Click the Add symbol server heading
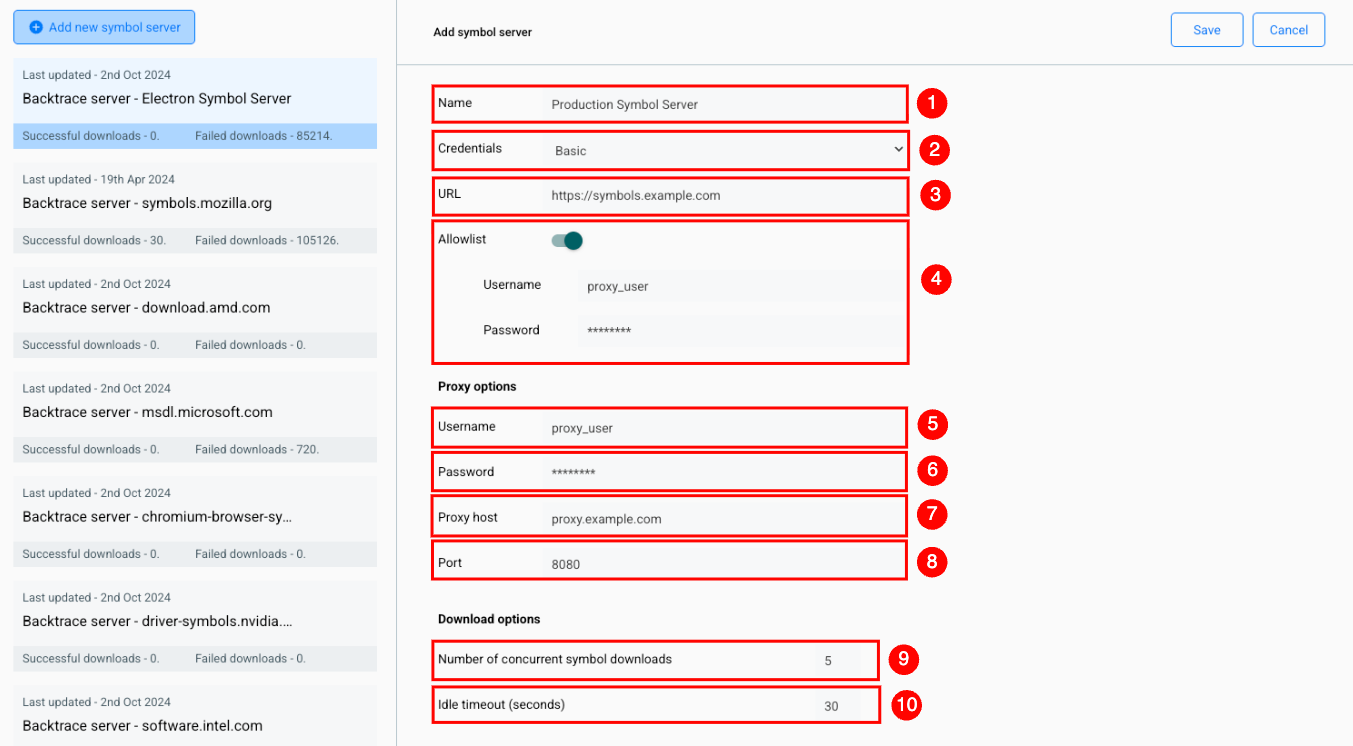 click(x=482, y=32)
